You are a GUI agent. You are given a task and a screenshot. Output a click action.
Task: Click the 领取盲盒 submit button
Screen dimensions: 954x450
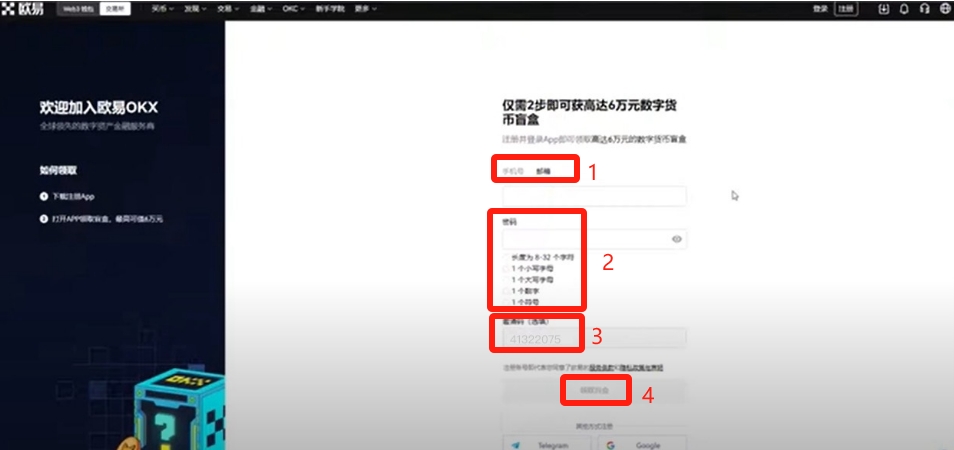point(594,390)
